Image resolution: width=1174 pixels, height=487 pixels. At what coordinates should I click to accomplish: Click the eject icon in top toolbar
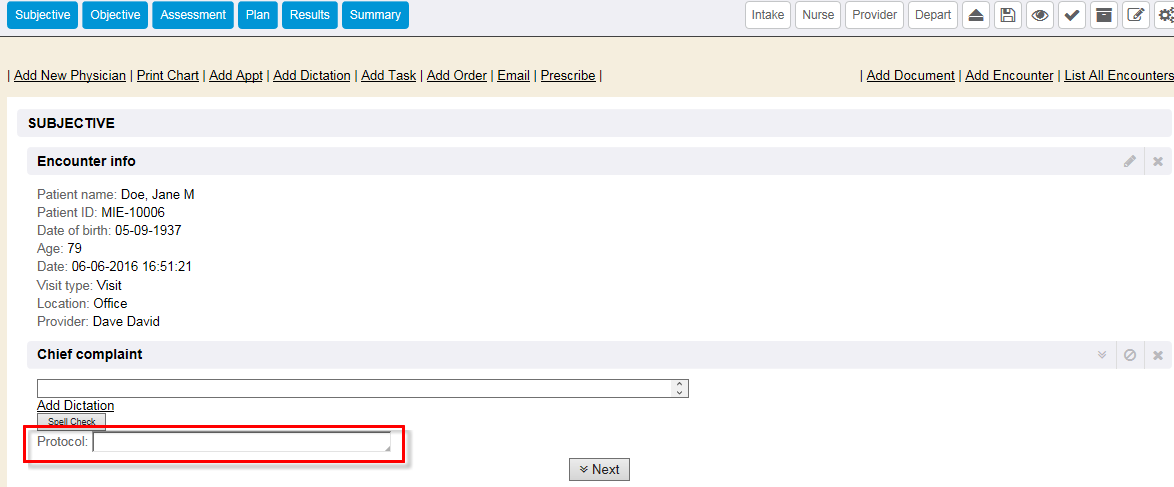[x=976, y=15]
